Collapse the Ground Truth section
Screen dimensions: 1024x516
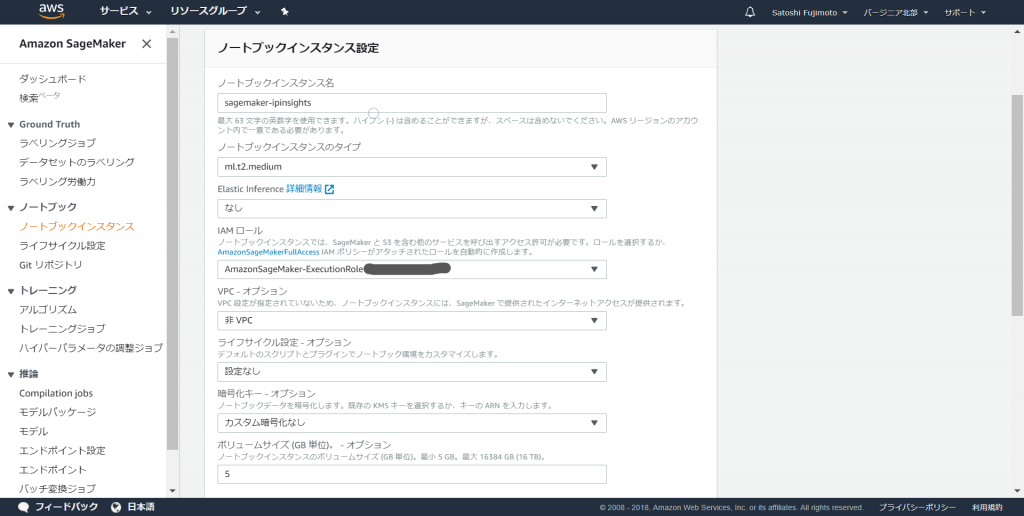pyautogui.click(x=11, y=125)
